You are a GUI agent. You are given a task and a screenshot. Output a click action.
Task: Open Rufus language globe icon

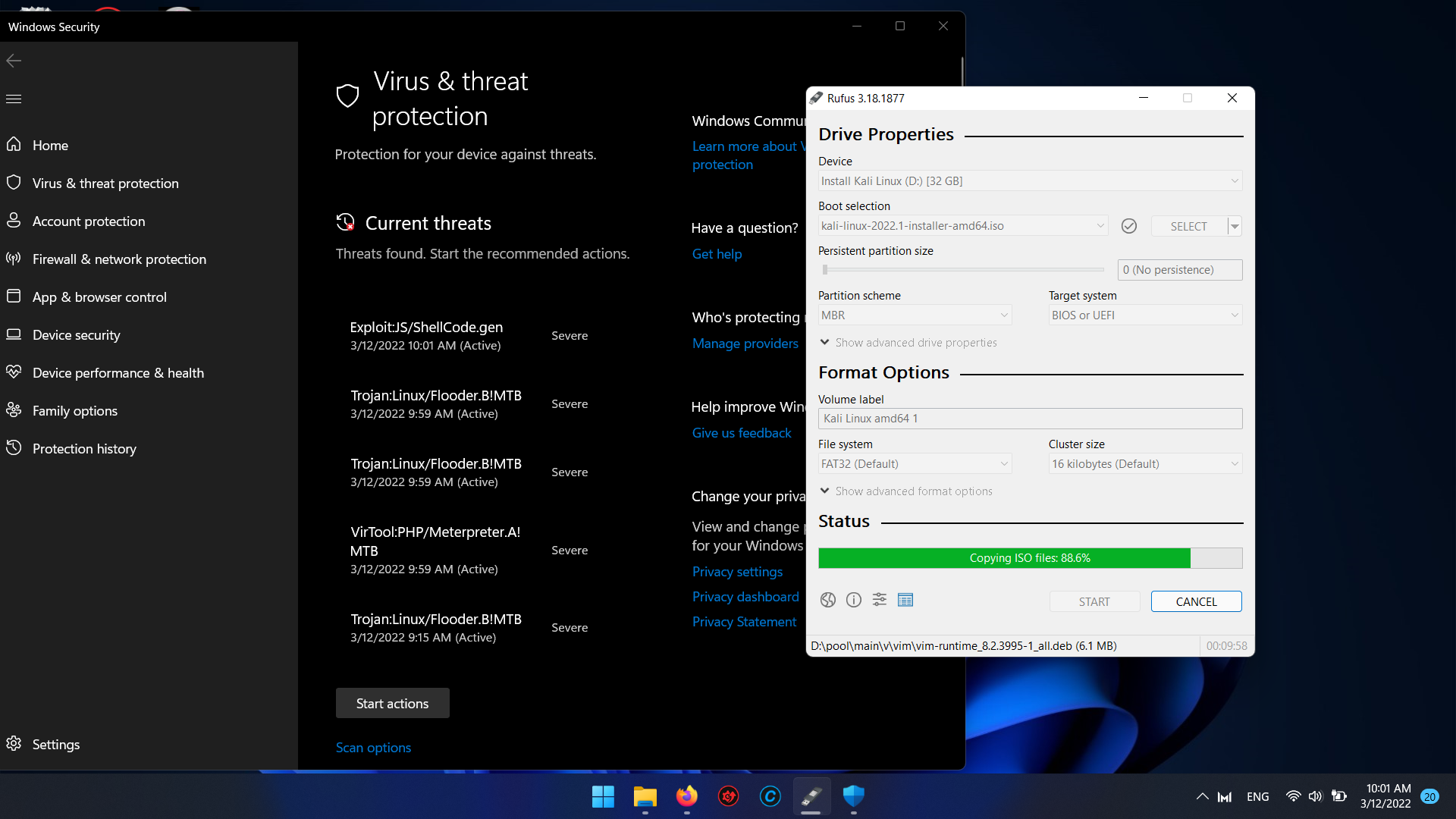[x=827, y=600]
